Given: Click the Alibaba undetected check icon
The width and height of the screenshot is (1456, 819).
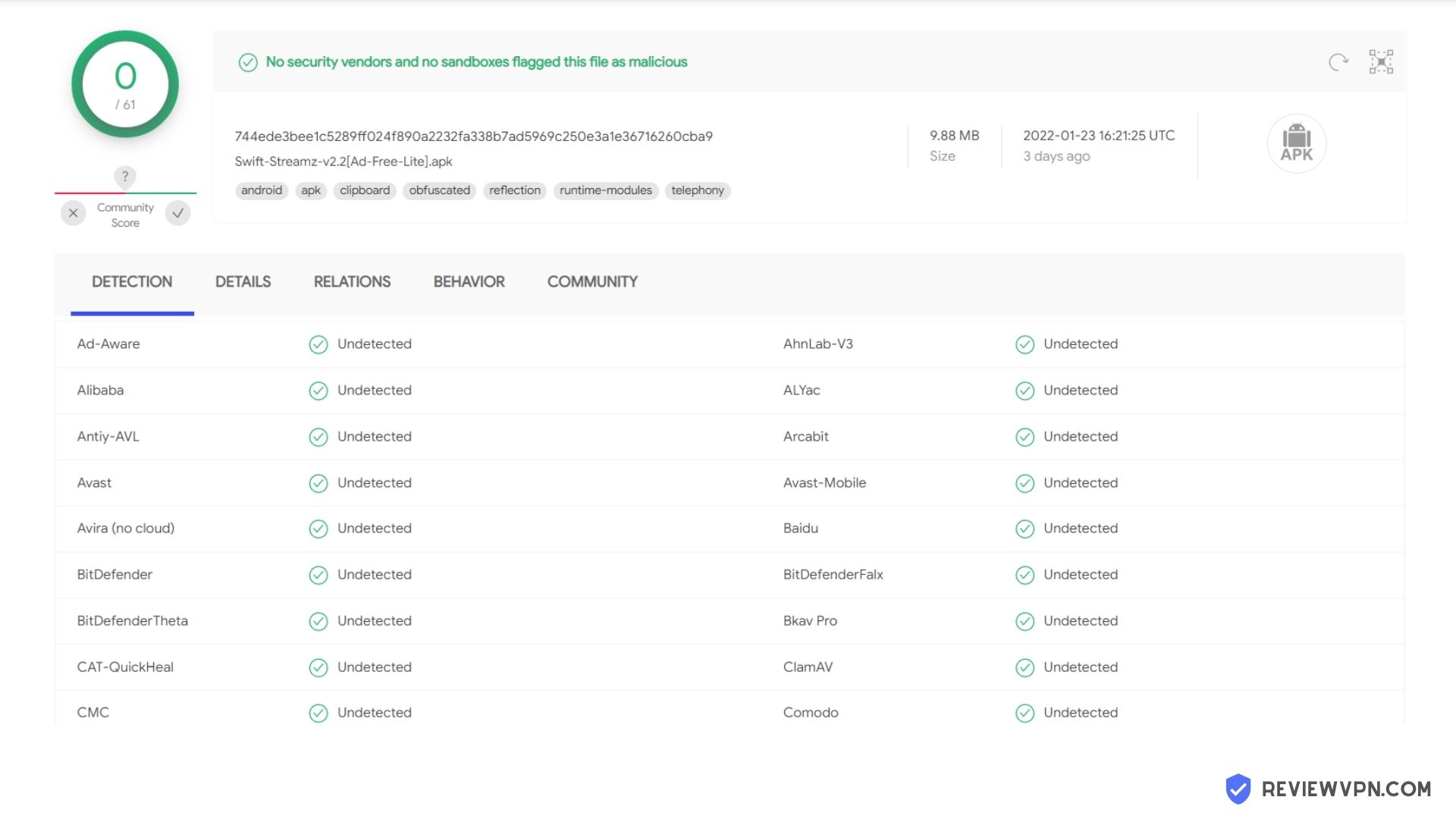Looking at the screenshot, I should tap(318, 391).
